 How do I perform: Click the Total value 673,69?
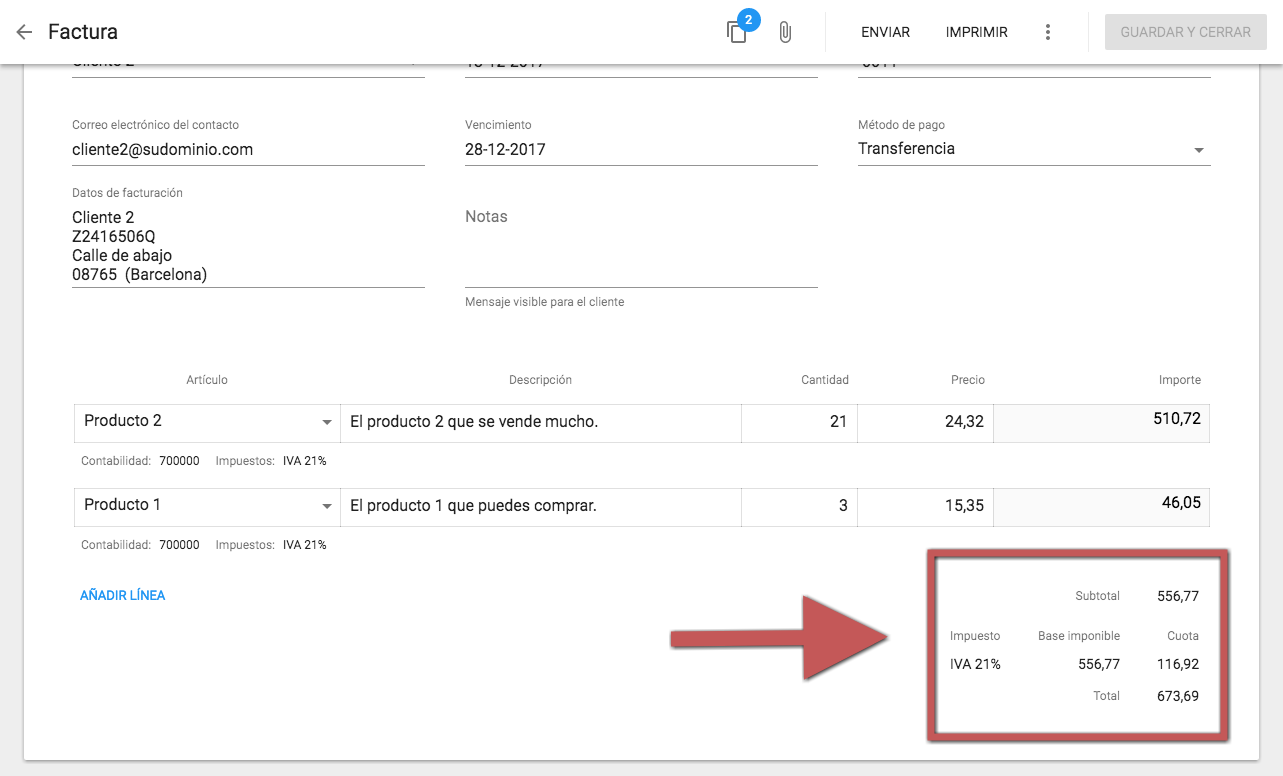coord(1178,696)
